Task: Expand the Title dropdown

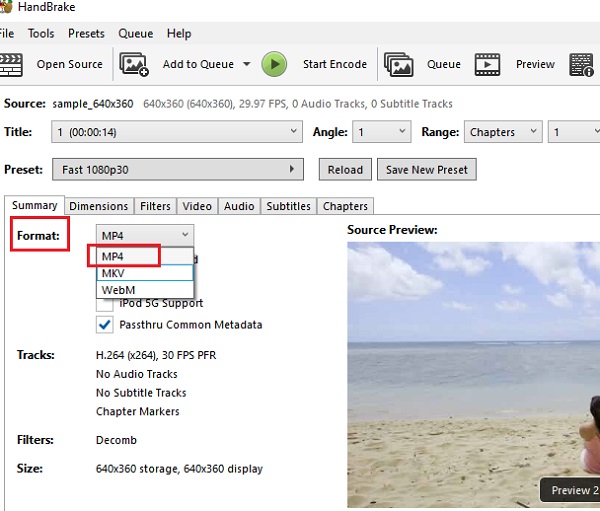Action: click(x=177, y=132)
